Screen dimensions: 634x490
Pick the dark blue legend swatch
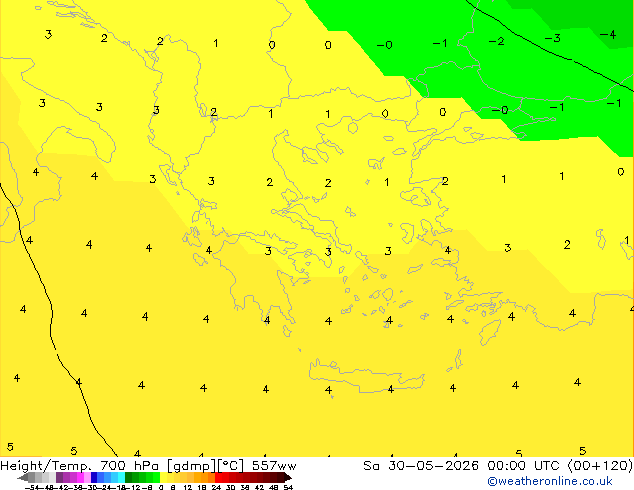(x=94, y=477)
